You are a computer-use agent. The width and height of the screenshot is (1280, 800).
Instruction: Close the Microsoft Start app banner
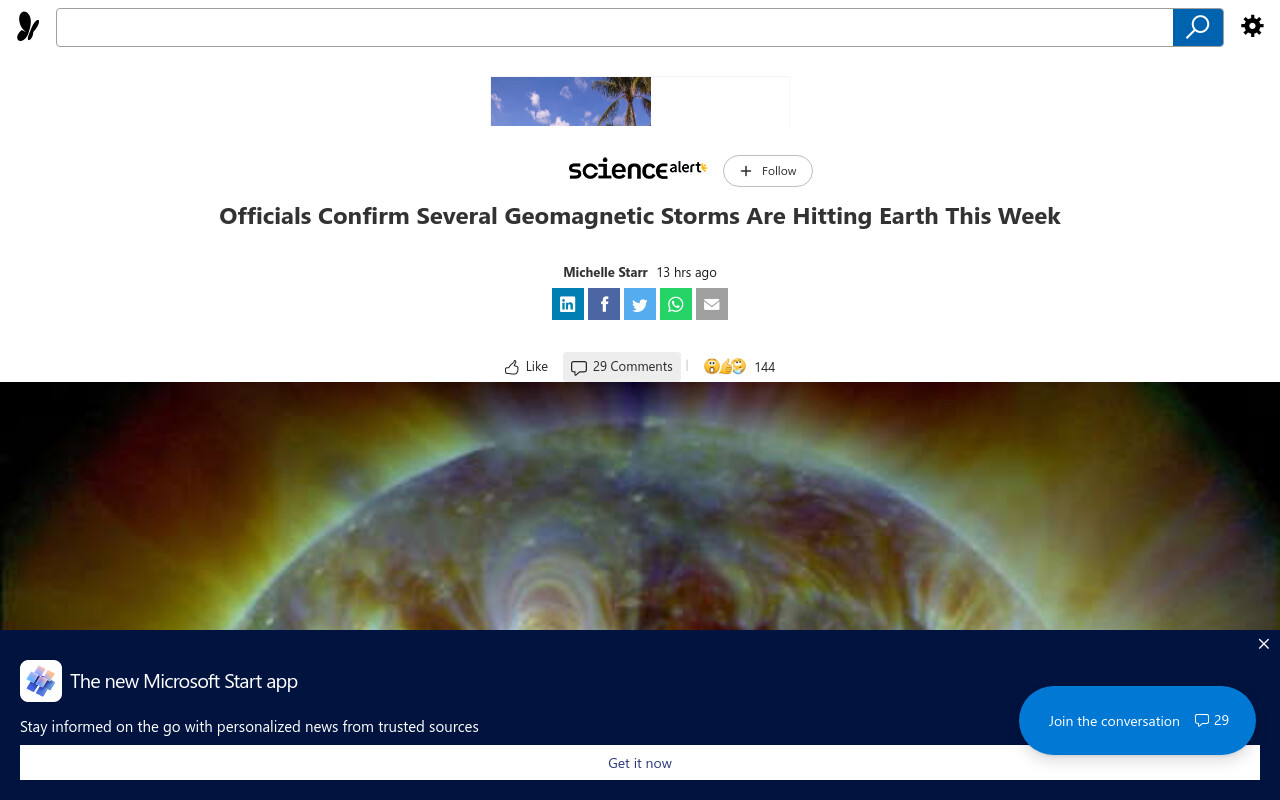1264,644
